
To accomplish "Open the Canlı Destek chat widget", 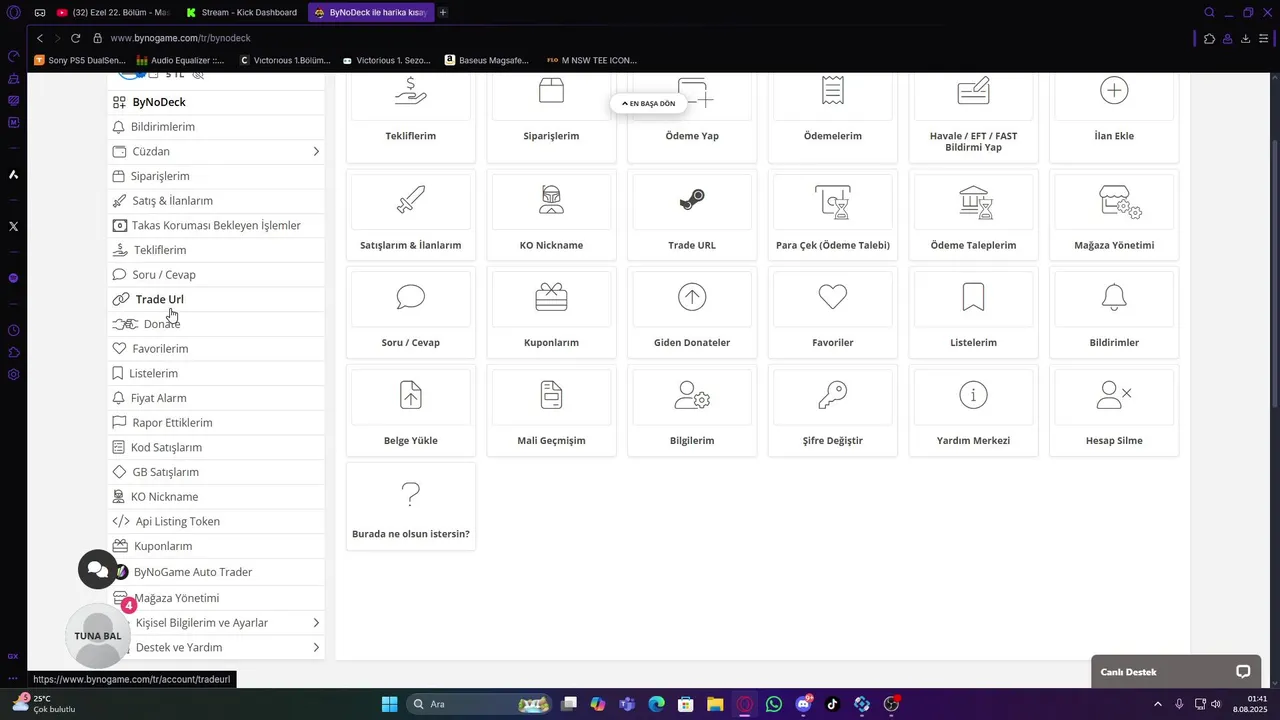I will click(x=1178, y=672).
